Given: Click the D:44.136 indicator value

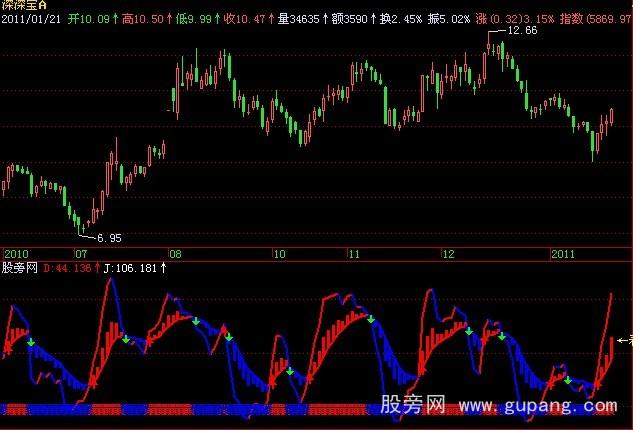Looking at the screenshot, I should point(65,268).
